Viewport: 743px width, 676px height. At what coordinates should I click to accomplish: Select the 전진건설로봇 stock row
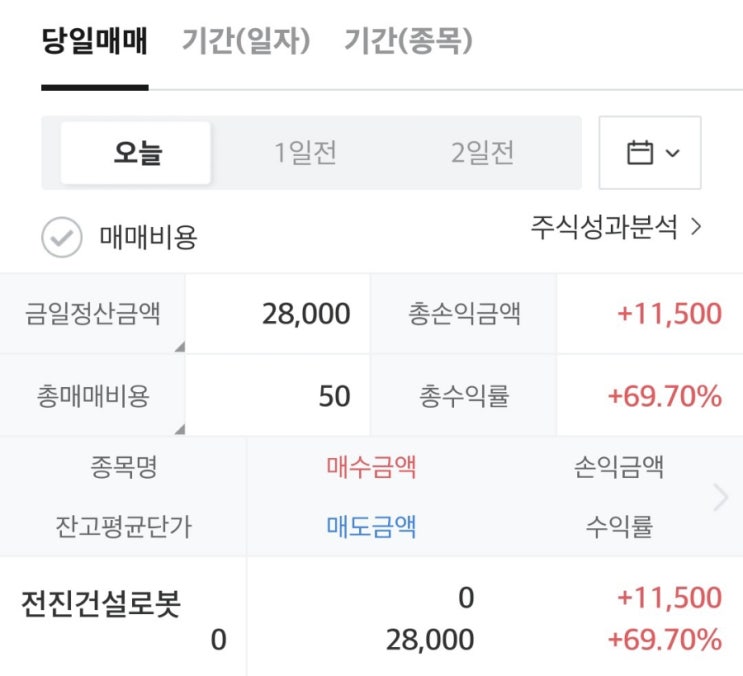tap(101, 605)
